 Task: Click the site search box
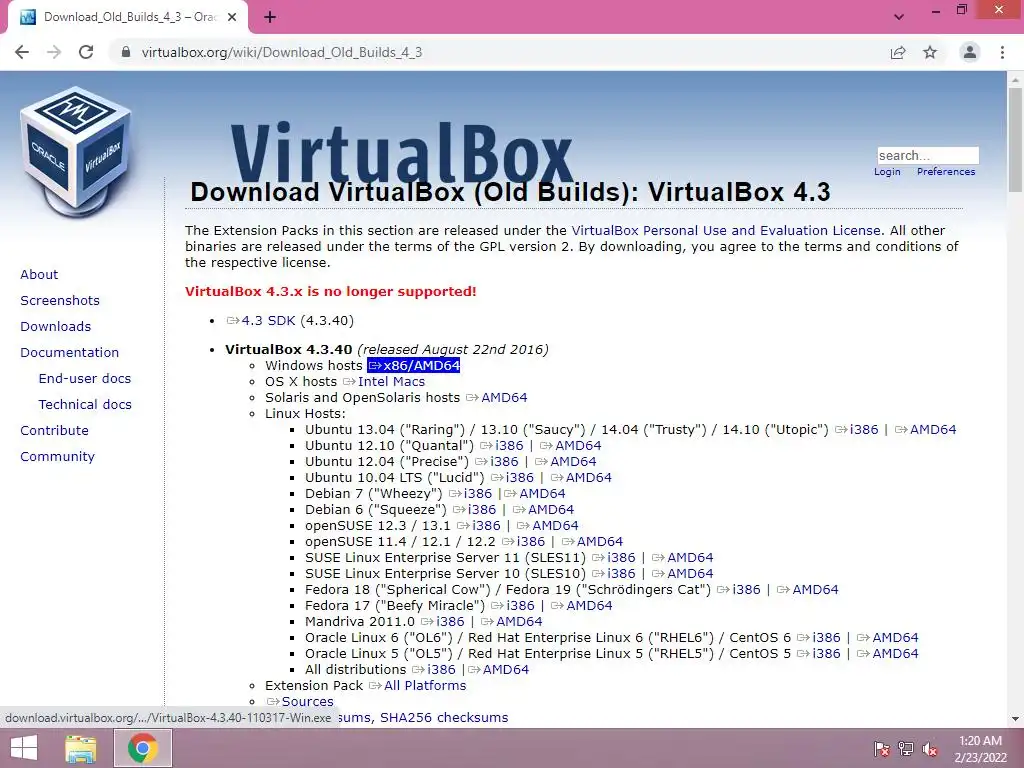click(x=928, y=155)
